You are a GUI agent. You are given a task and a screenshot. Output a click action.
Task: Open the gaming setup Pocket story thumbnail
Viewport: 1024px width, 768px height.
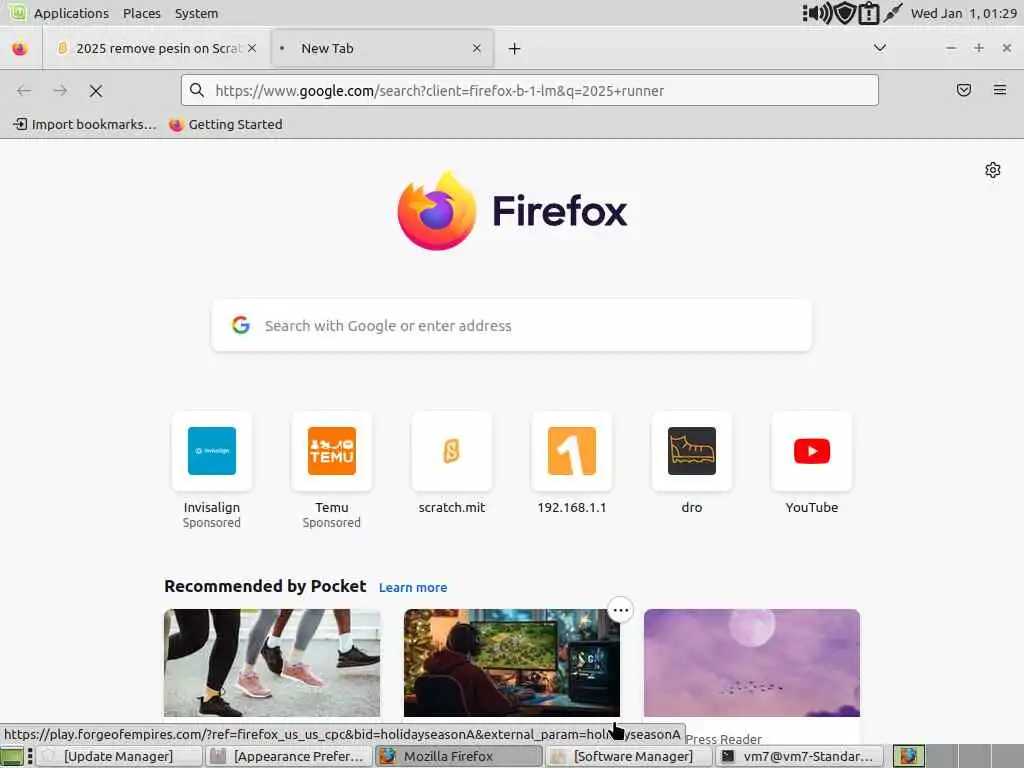[x=511, y=663]
